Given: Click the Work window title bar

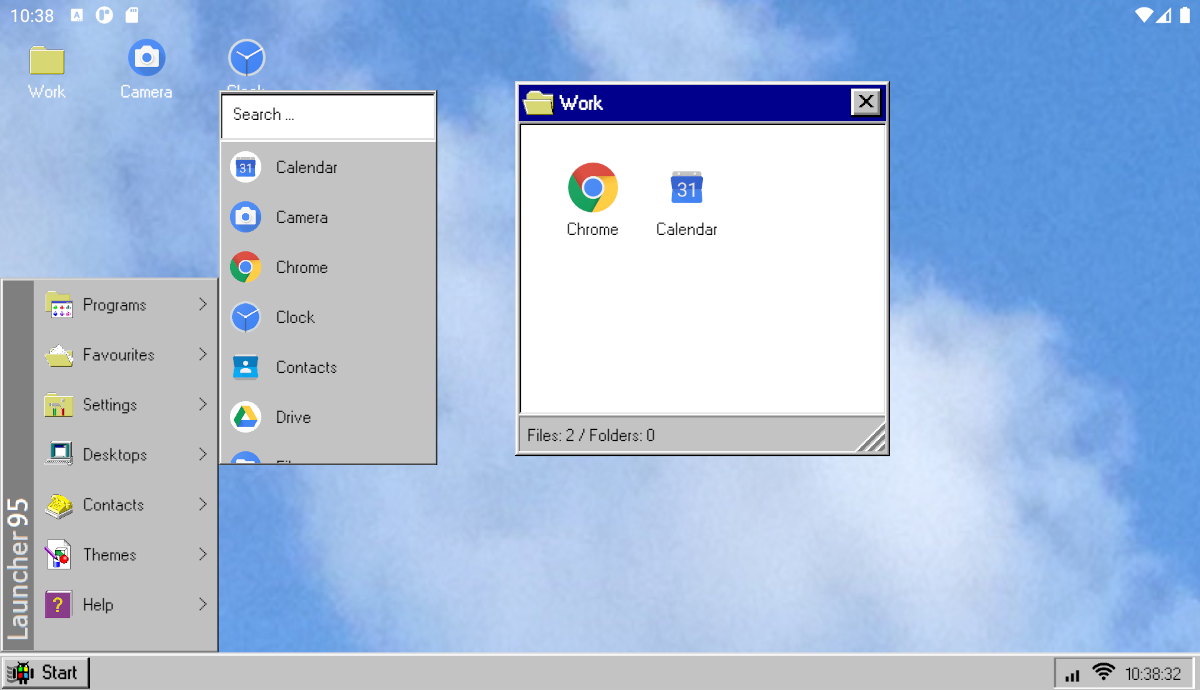Looking at the screenshot, I should [x=702, y=103].
